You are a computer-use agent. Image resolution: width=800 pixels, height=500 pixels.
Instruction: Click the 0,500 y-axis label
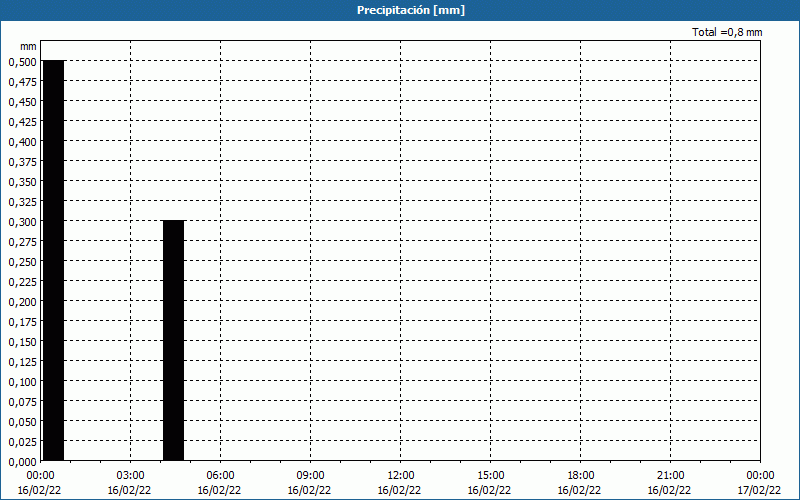(22, 62)
